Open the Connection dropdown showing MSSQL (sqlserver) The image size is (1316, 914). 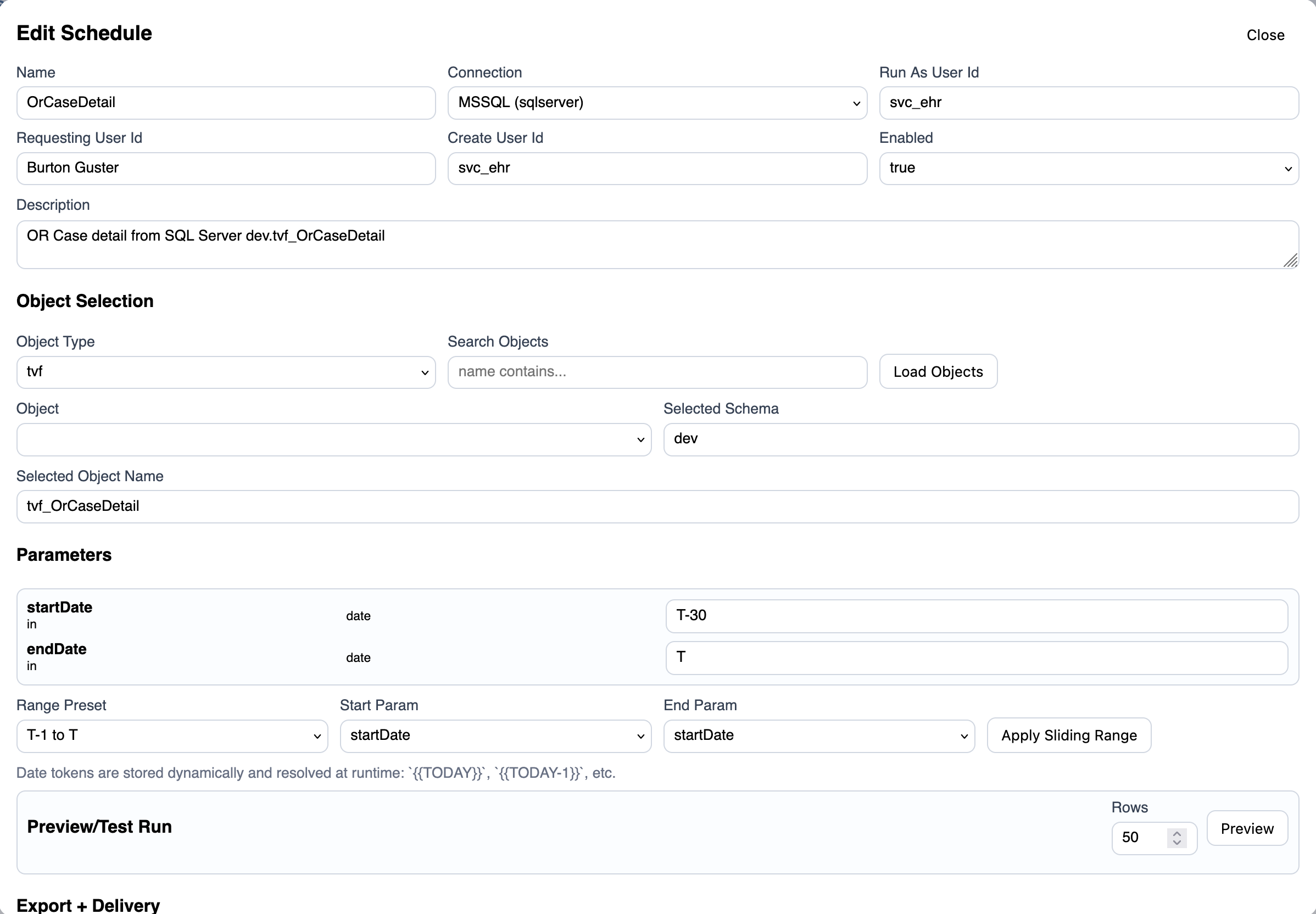coord(656,103)
